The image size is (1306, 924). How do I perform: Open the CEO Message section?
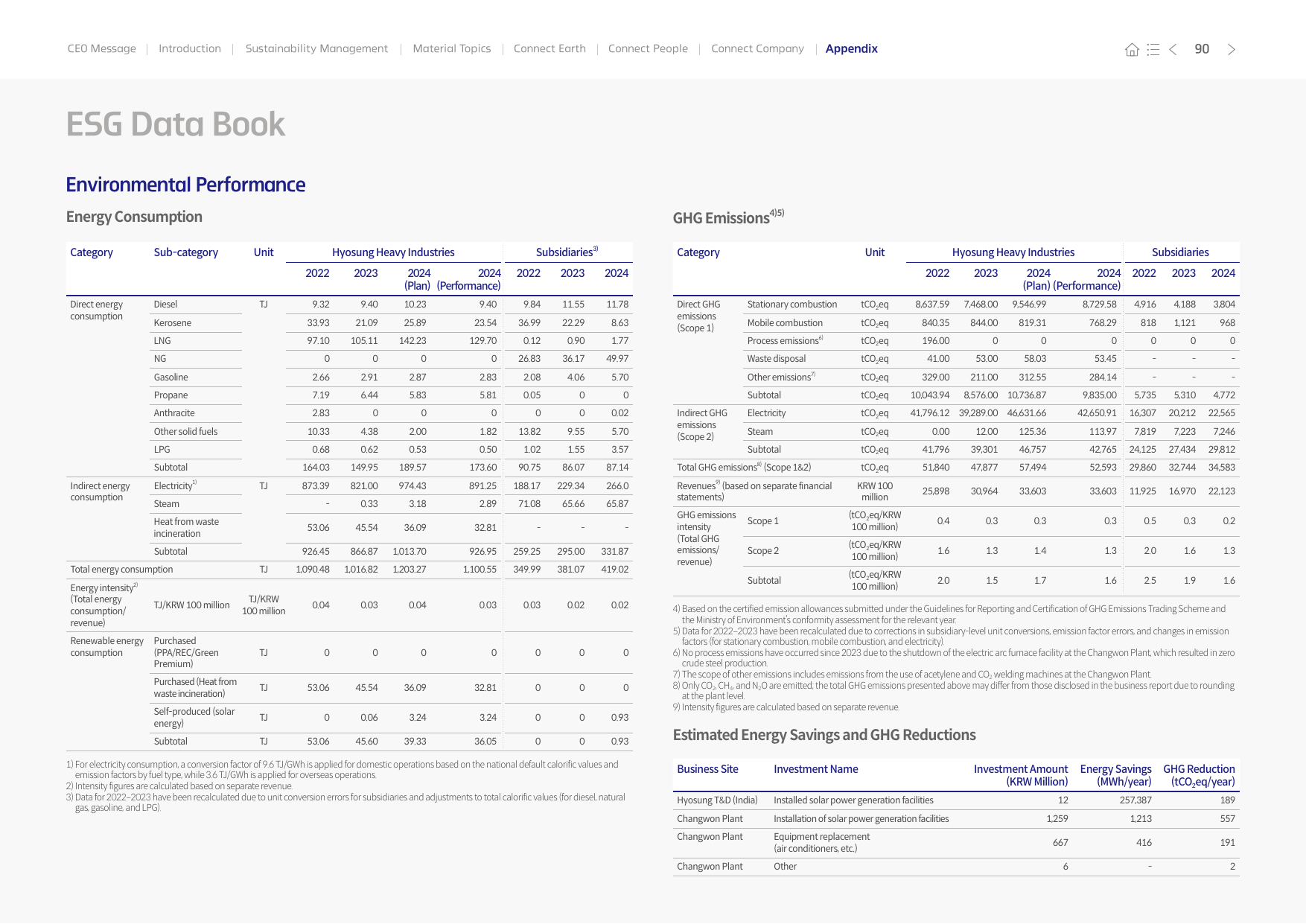click(x=102, y=48)
